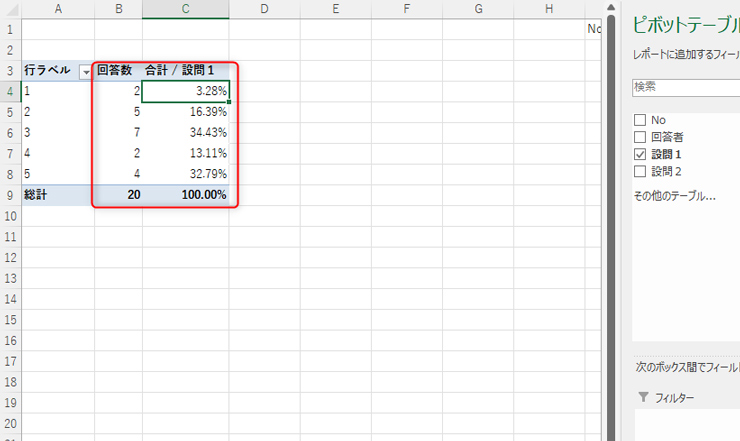Select column C header

tap(185, 9)
